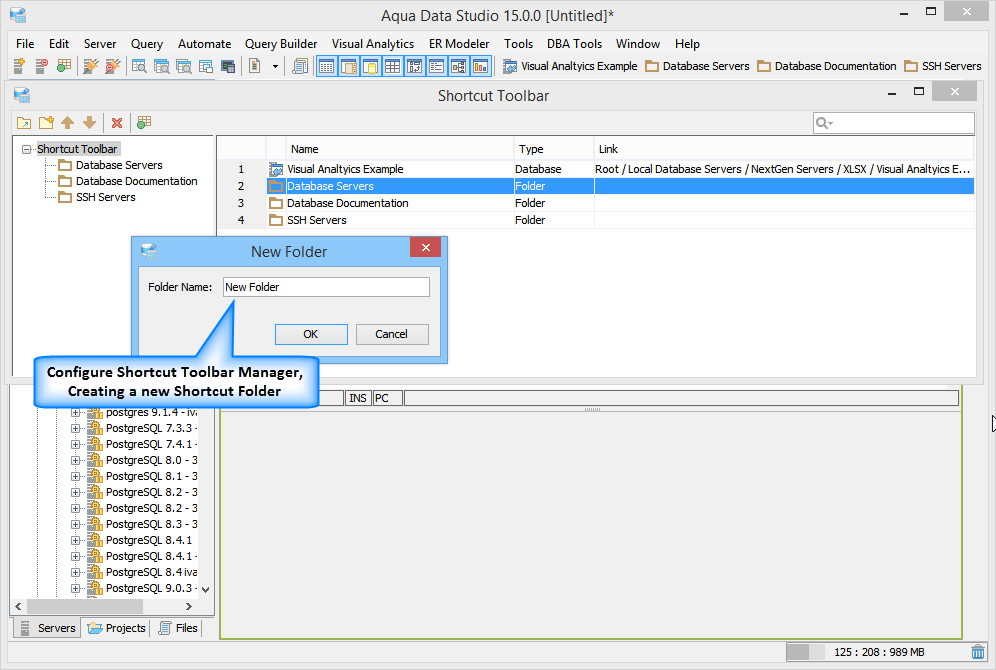Image resolution: width=996 pixels, height=670 pixels.
Task: Open the dropdown arrow next to document icon
Action: pyautogui.click(x=275, y=66)
